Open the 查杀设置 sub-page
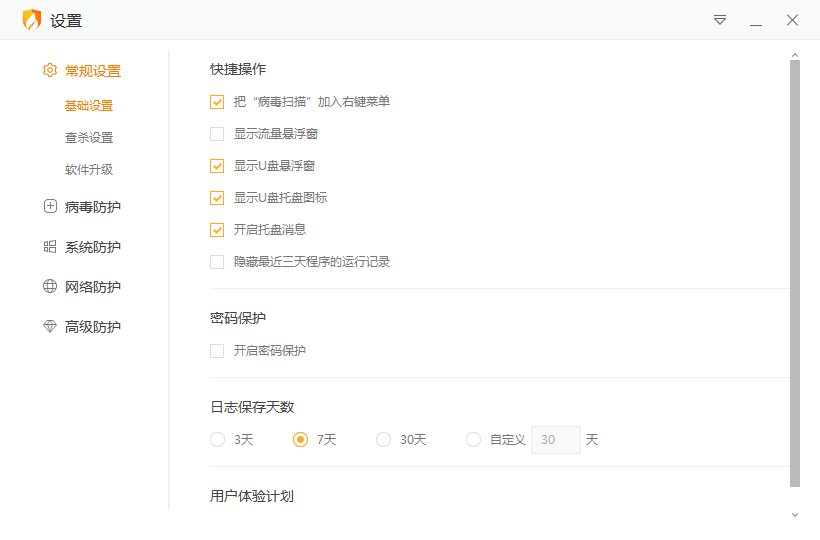820x540 pixels. (x=89, y=137)
